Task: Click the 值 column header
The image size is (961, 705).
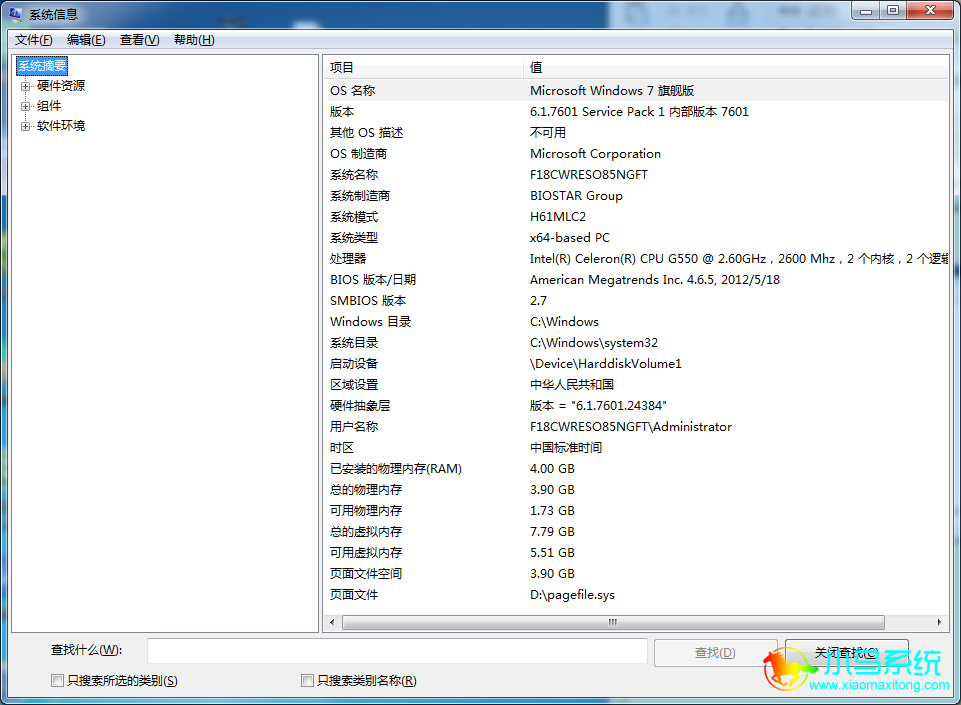Action: click(735, 67)
